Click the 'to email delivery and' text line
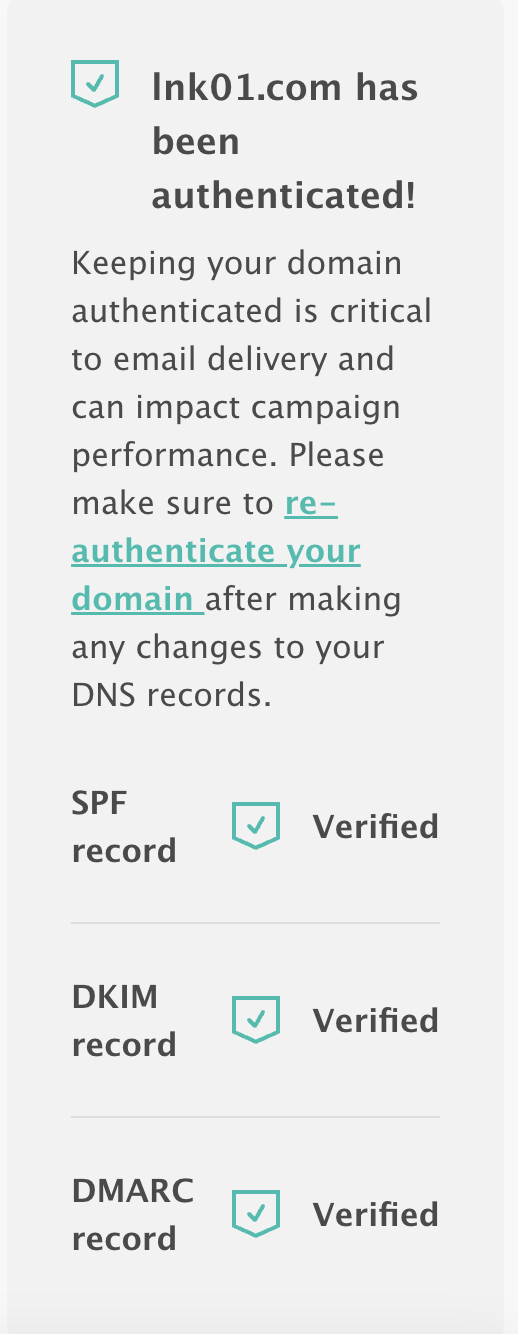 coord(233,359)
